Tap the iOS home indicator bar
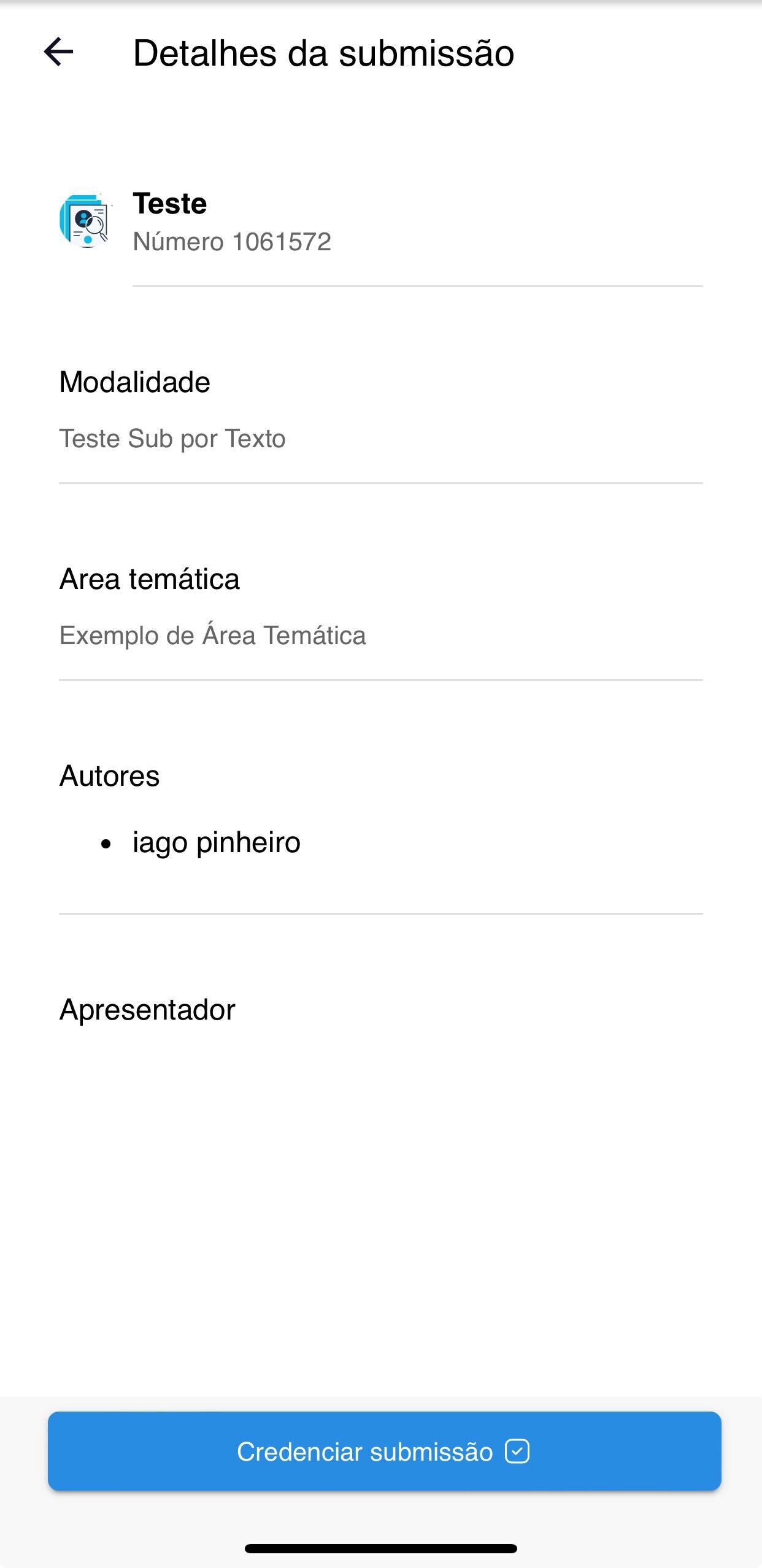This screenshot has height=1568, width=762. click(x=381, y=1548)
